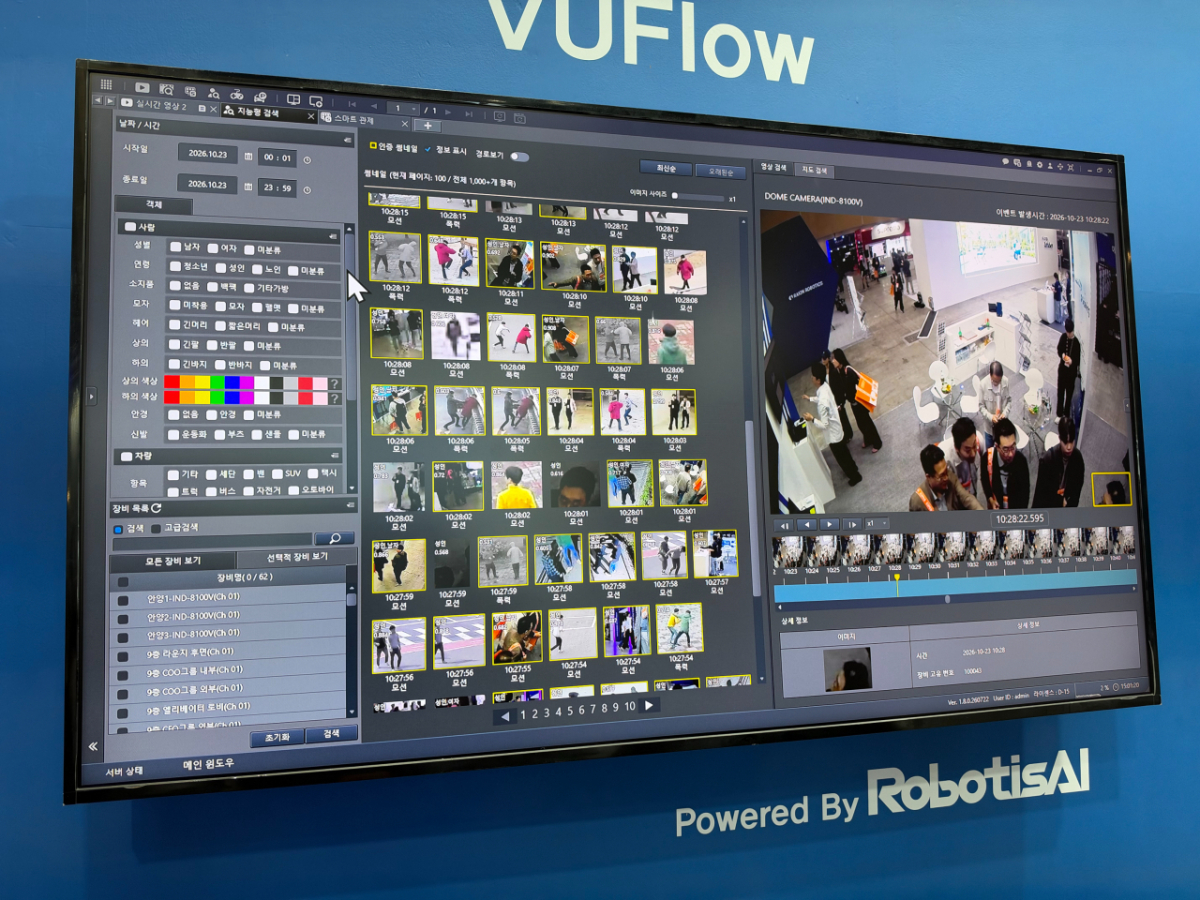This screenshot has height=900, width=1200.
Task: Add a new tab with plus button
Action: click(x=427, y=125)
